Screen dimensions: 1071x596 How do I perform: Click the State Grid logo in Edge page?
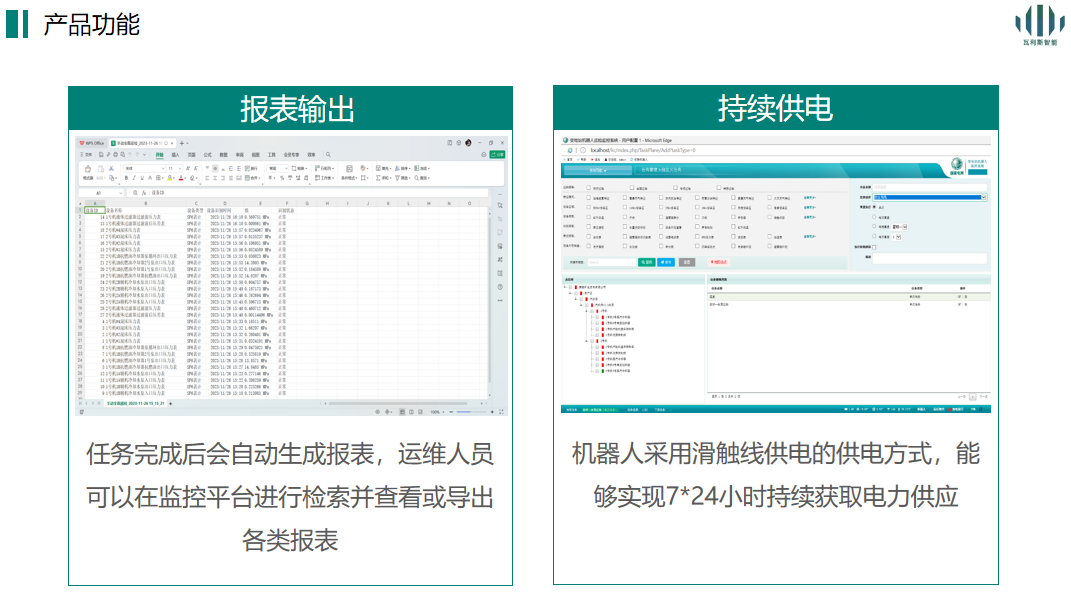pyautogui.click(x=956, y=165)
